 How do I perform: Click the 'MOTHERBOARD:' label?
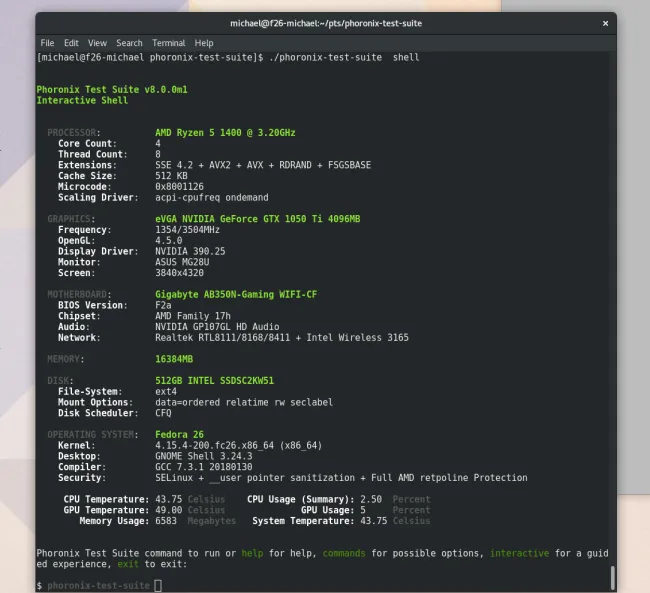click(x=79, y=294)
